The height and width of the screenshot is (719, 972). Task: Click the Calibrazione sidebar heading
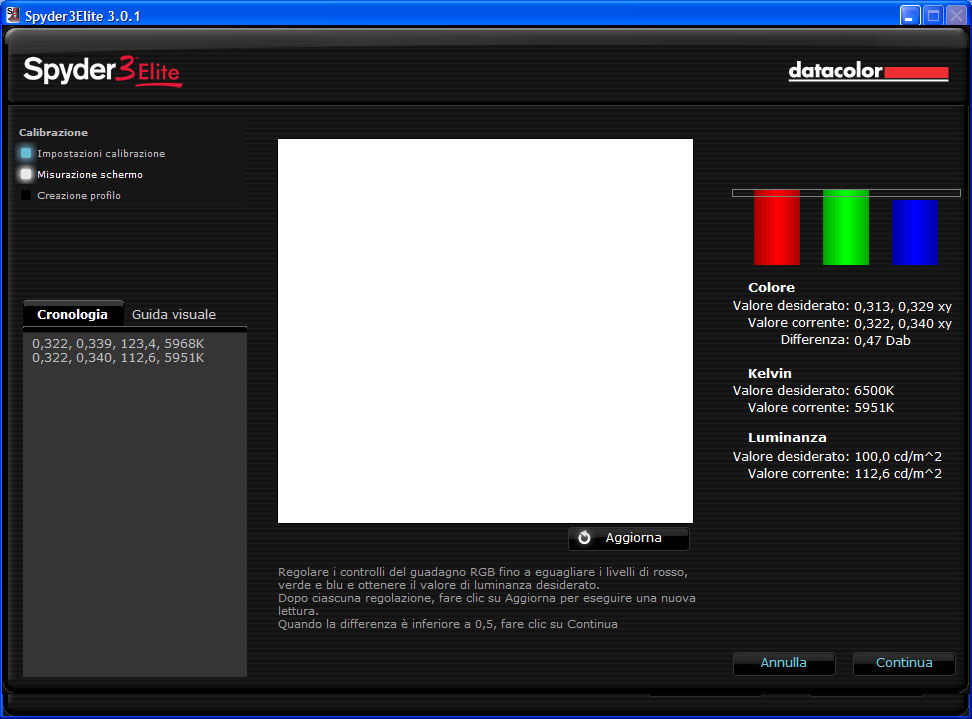(53, 133)
